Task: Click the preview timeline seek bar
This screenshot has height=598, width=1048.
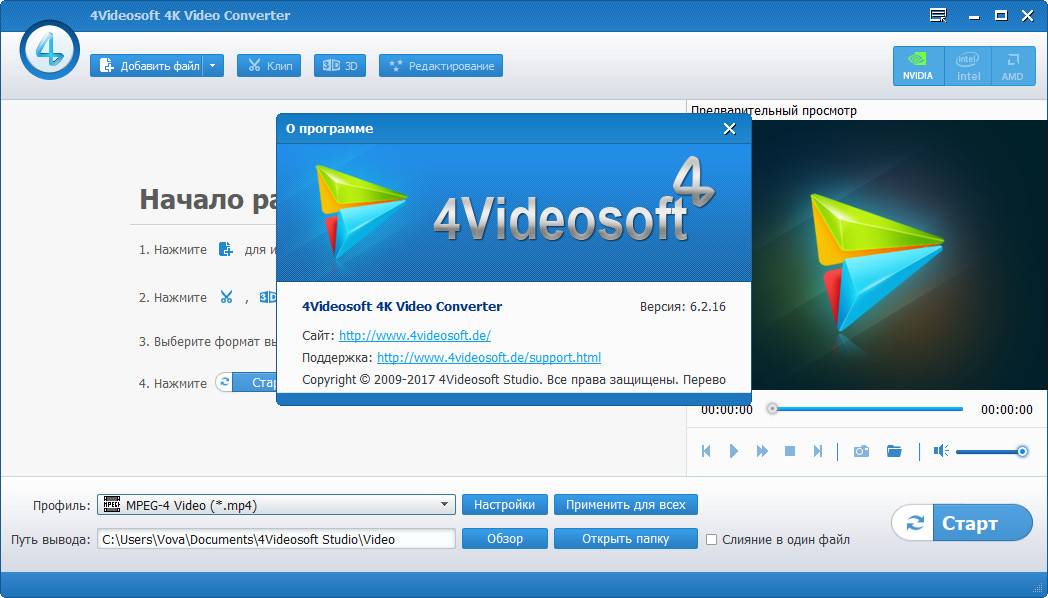Action: pos(867,409)
